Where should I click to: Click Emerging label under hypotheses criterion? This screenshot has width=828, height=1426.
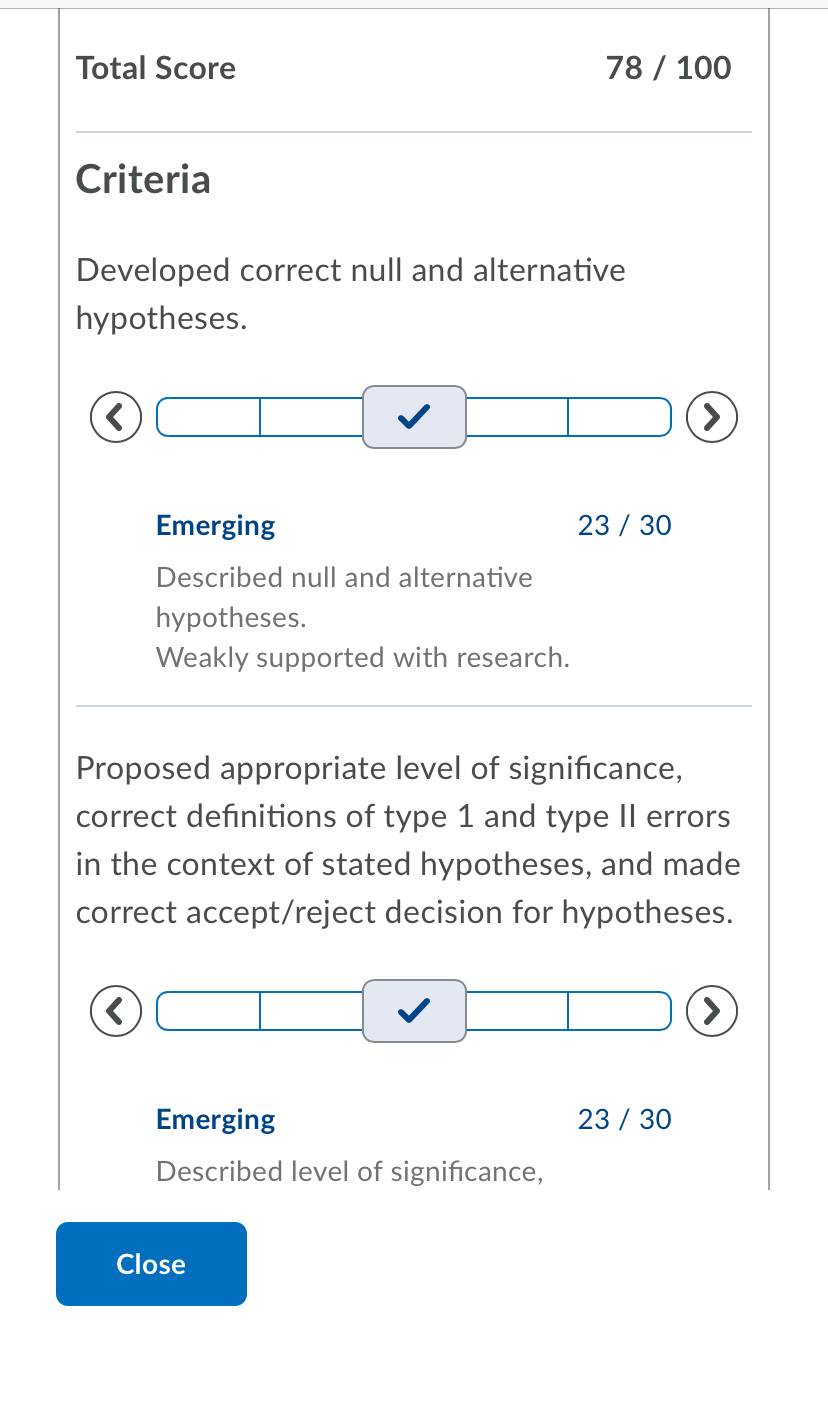215,526
